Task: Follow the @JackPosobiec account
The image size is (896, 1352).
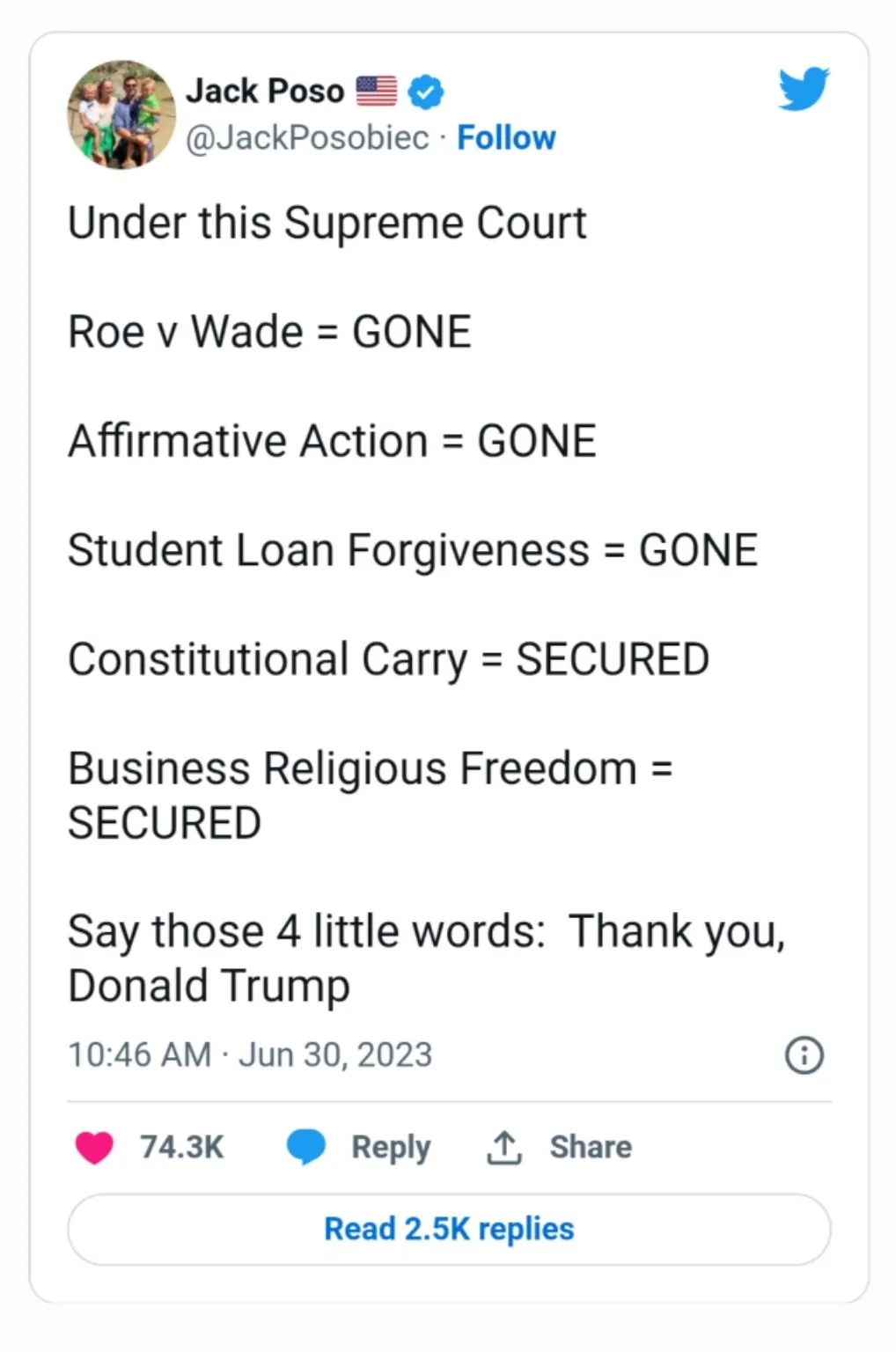Action: (506, 138)
